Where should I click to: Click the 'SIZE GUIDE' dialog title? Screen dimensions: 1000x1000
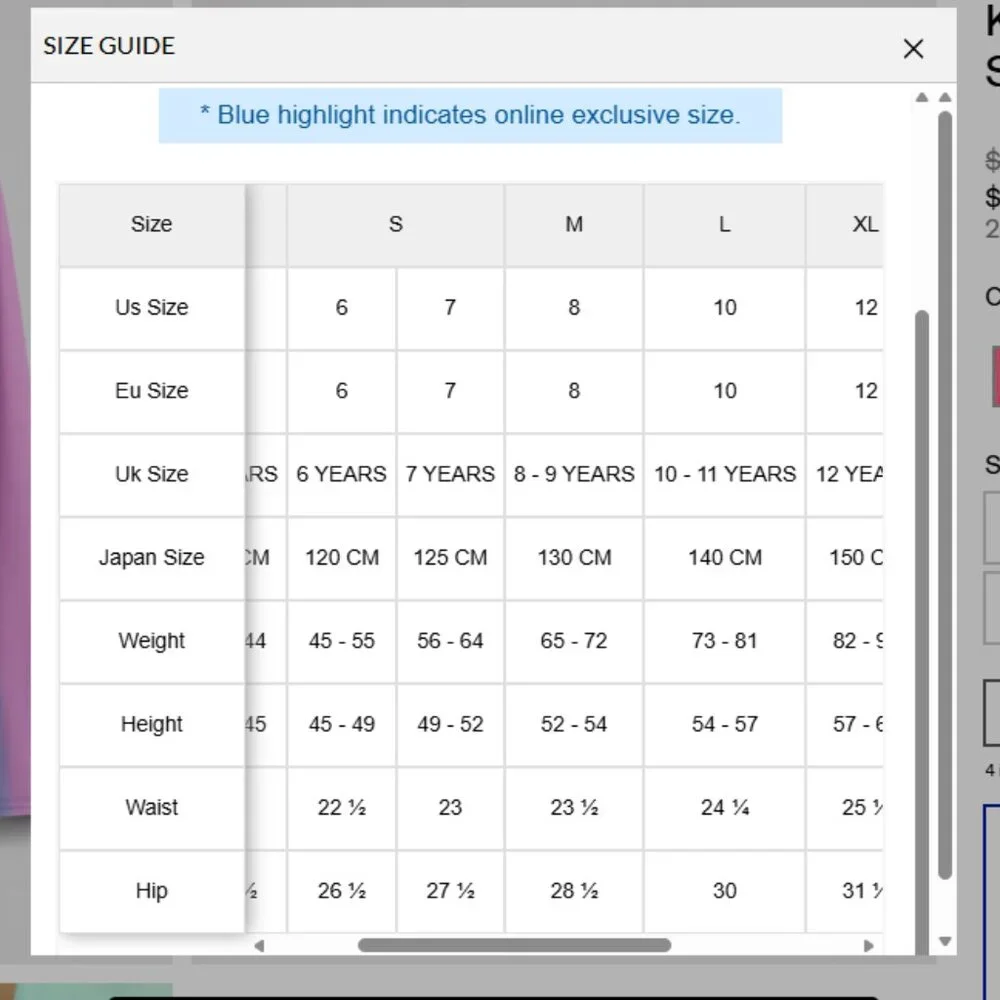tap(109, 46)
